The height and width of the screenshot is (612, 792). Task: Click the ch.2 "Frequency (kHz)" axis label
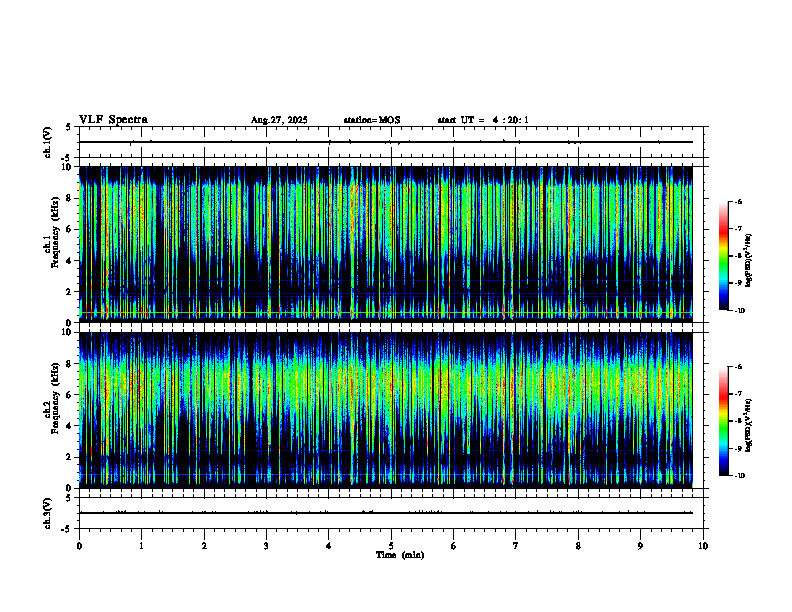coord(55,398)
